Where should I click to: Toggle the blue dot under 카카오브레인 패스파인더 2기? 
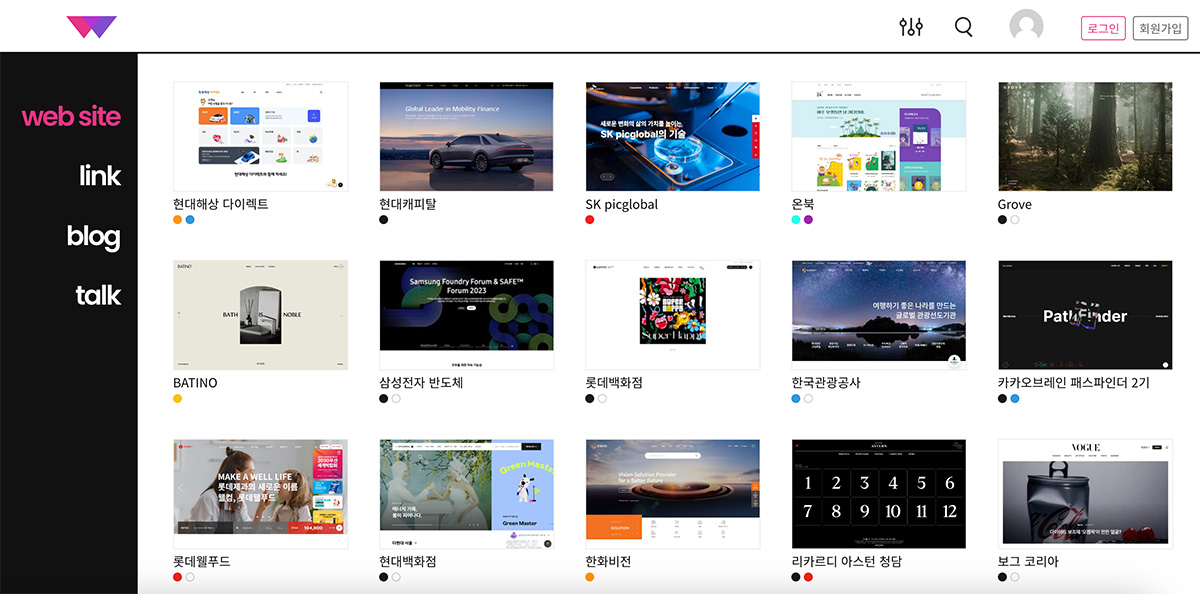[x=1013, y=397]
